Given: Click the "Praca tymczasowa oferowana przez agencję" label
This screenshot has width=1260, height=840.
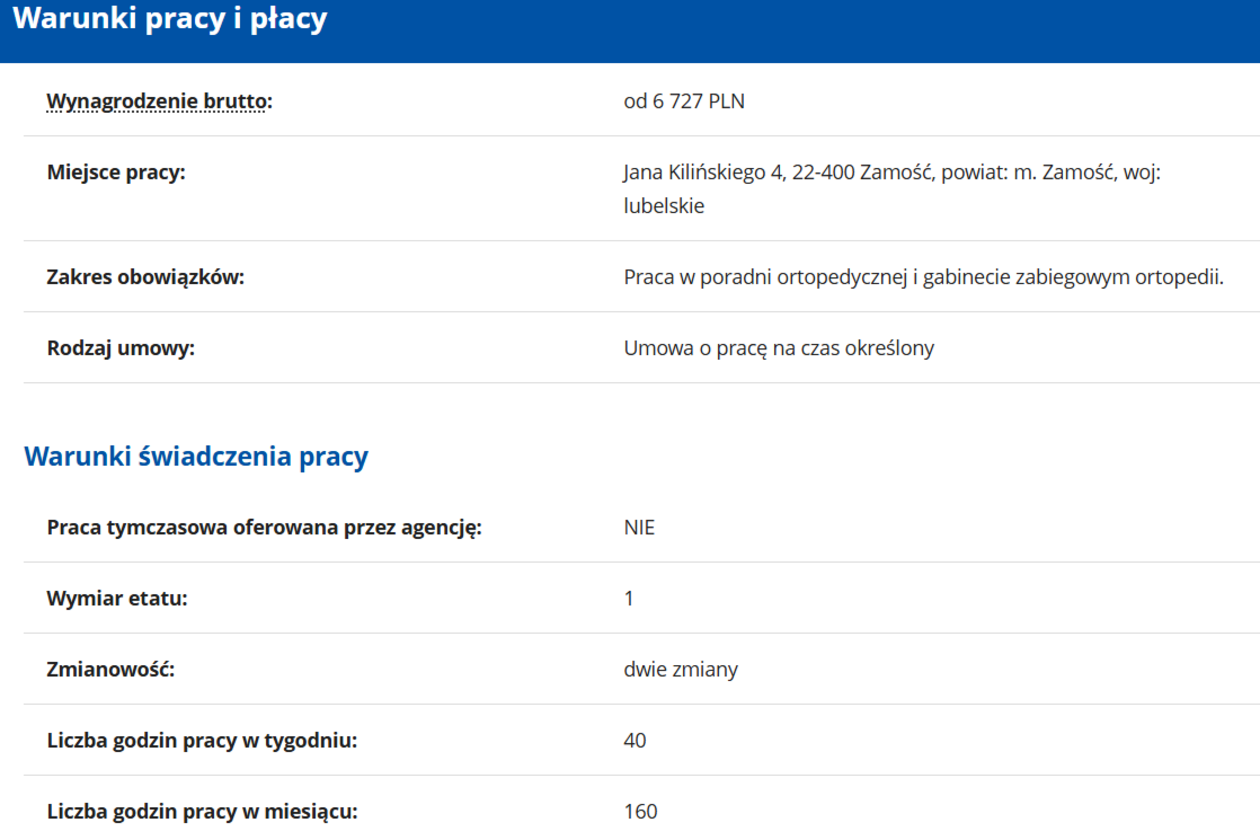Looking at the screenshot, I should (264, 527).
